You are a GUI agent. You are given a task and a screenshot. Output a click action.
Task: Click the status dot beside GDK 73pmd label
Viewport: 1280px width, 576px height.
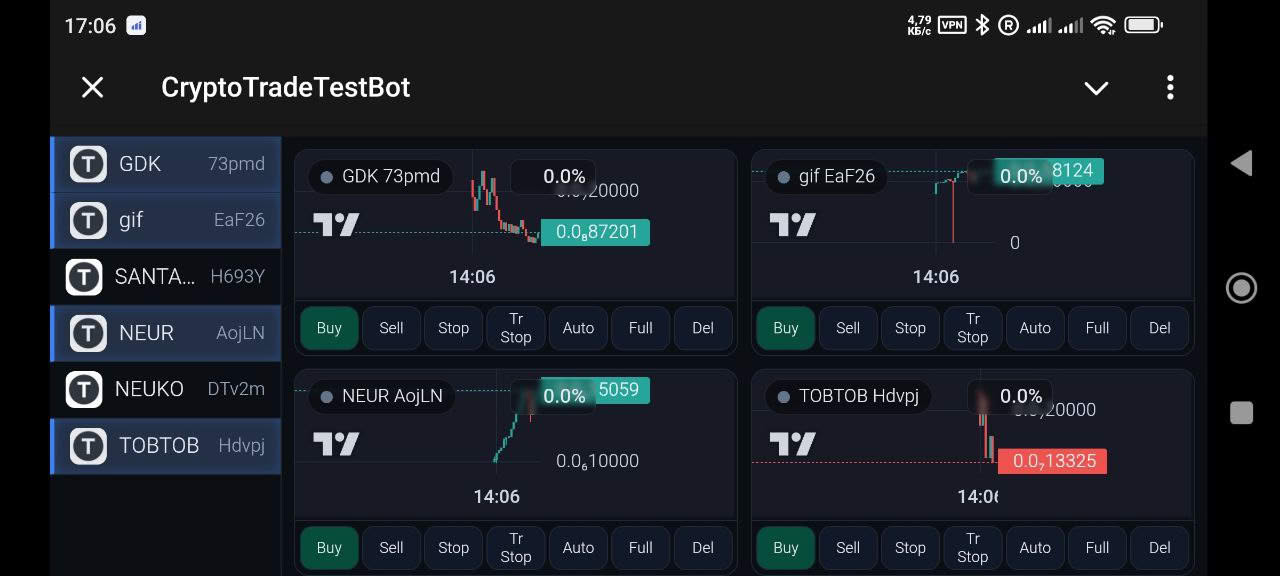326,177
